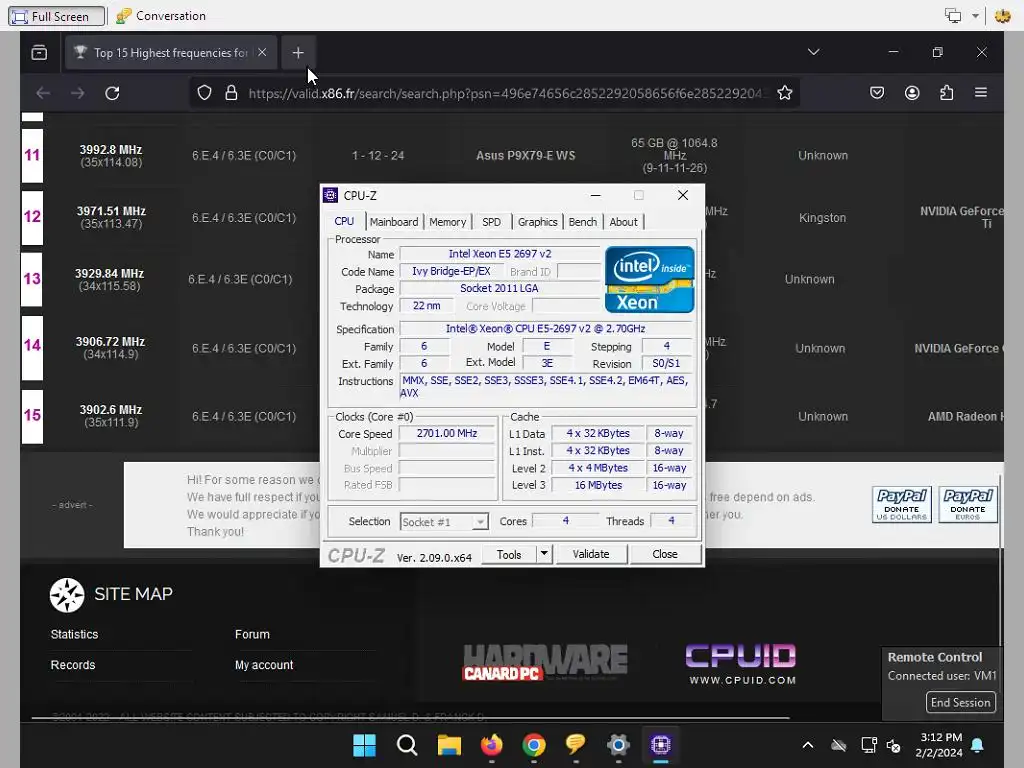Viewport: 1024px width, 768px height.
Task: Click the Close button in CPU-Z
Action: (x=665, y=554)
